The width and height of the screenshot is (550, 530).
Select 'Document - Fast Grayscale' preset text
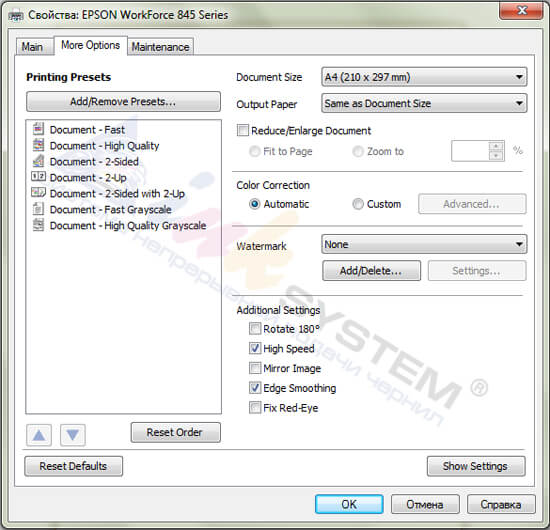(x=110, y=210)
